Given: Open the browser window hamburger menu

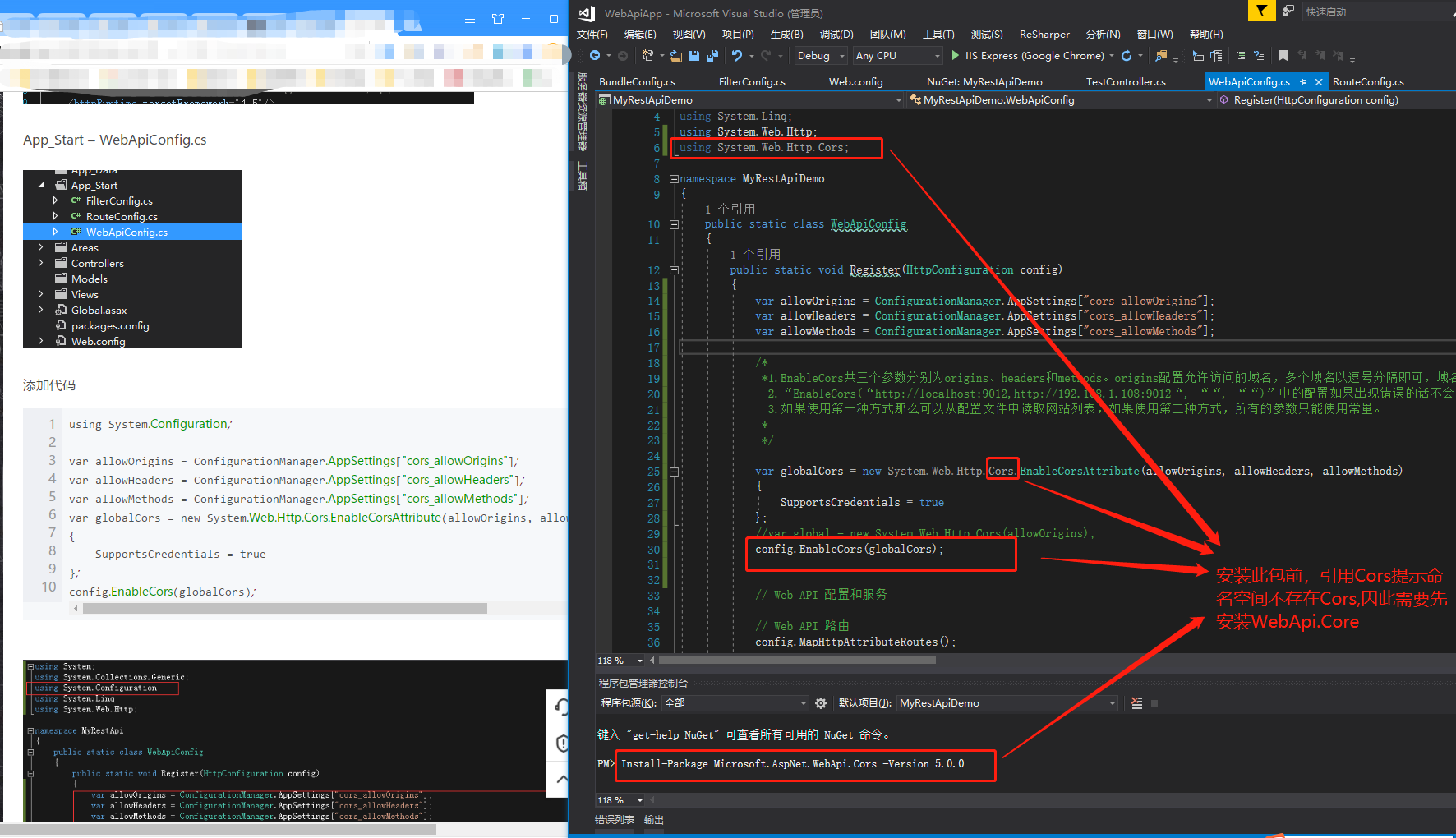Looking at the screenshot, I should (470, 19).
